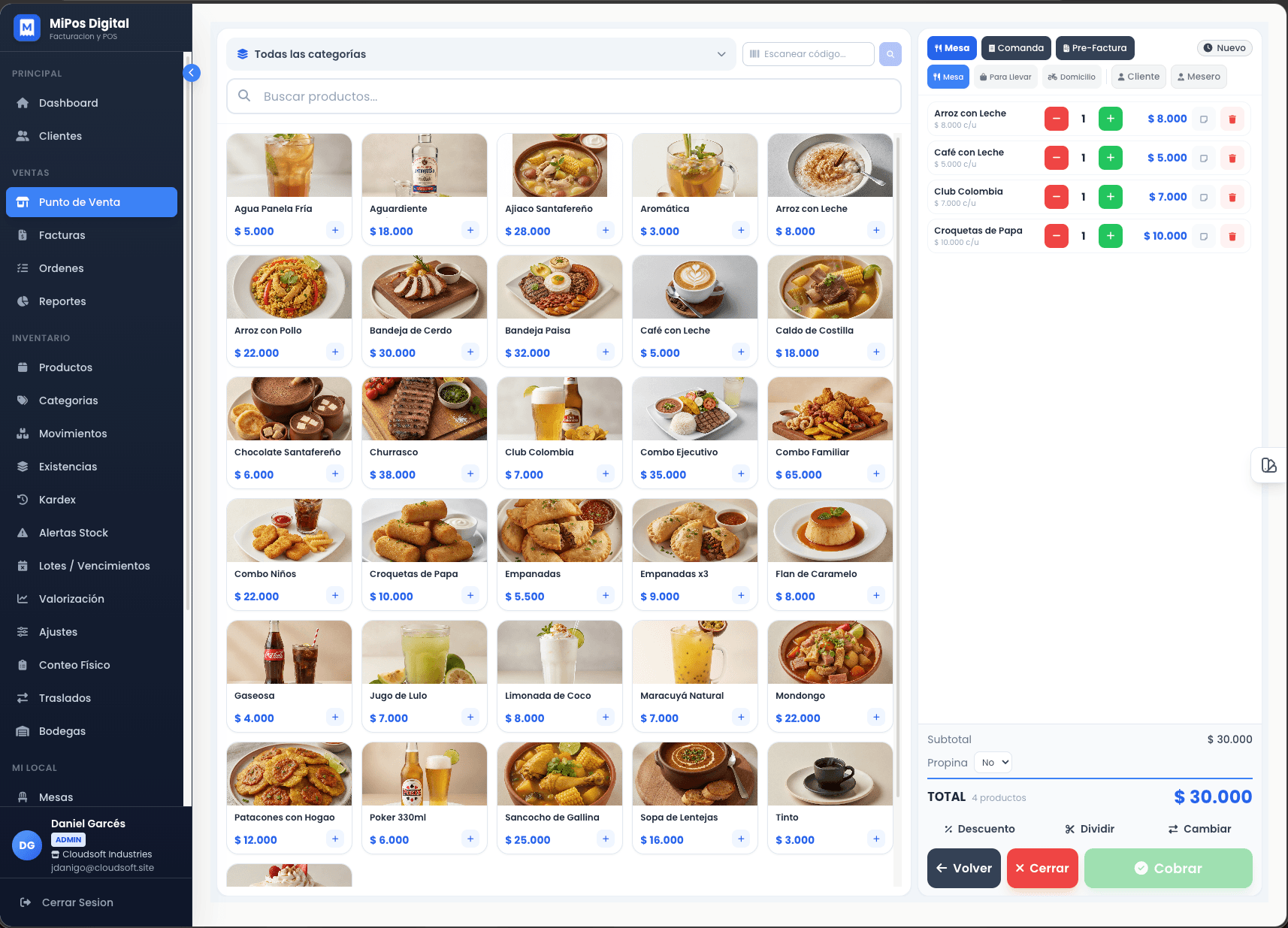
Task: Increase Croquetas de Papa quantity
Action: coord(1111,236)
